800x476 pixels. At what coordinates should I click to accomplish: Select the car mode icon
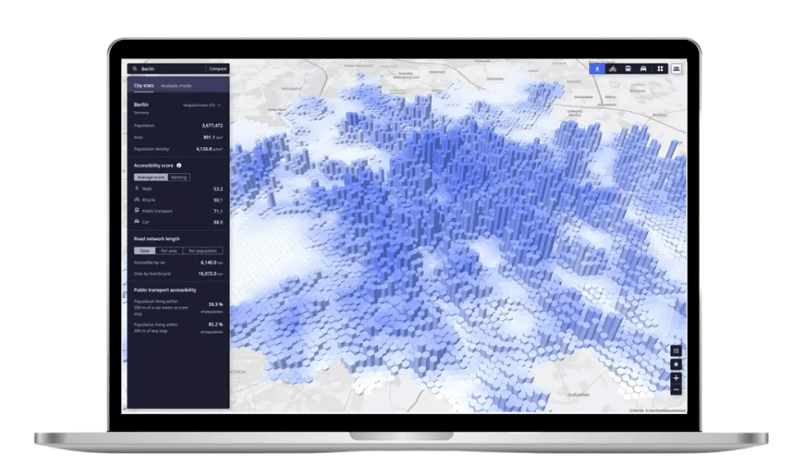644,69
